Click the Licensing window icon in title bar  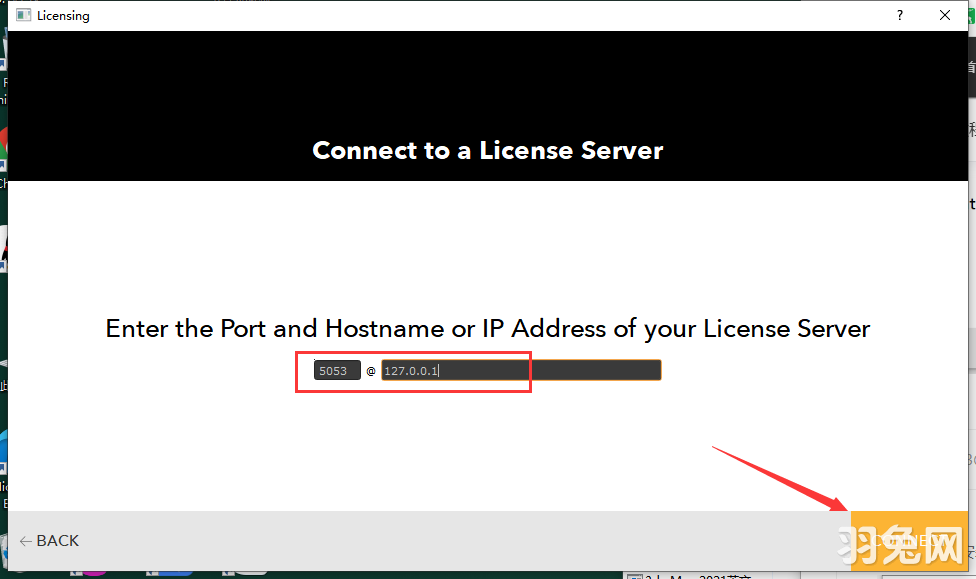(23, 16)
